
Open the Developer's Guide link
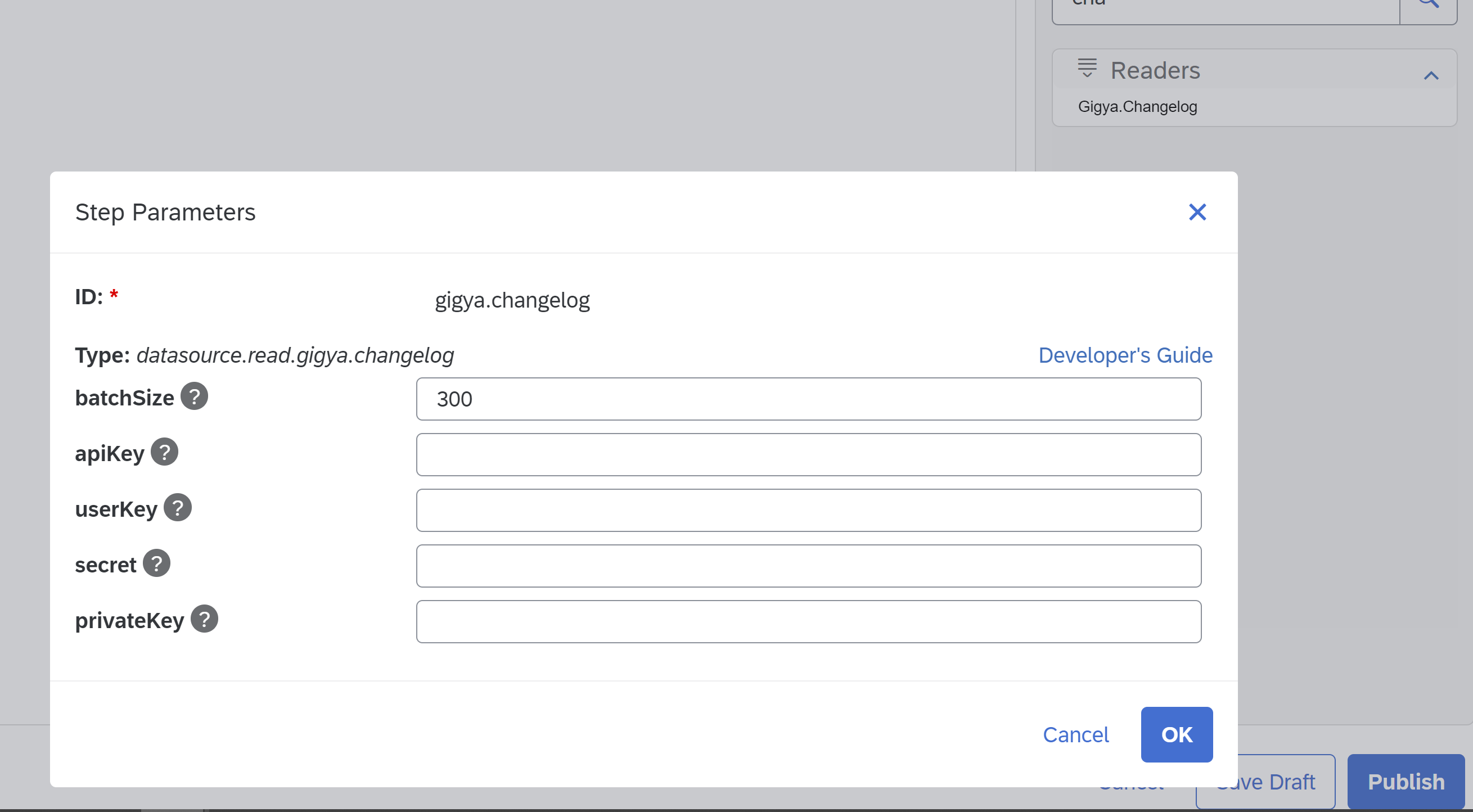[x=1125, y=355]
